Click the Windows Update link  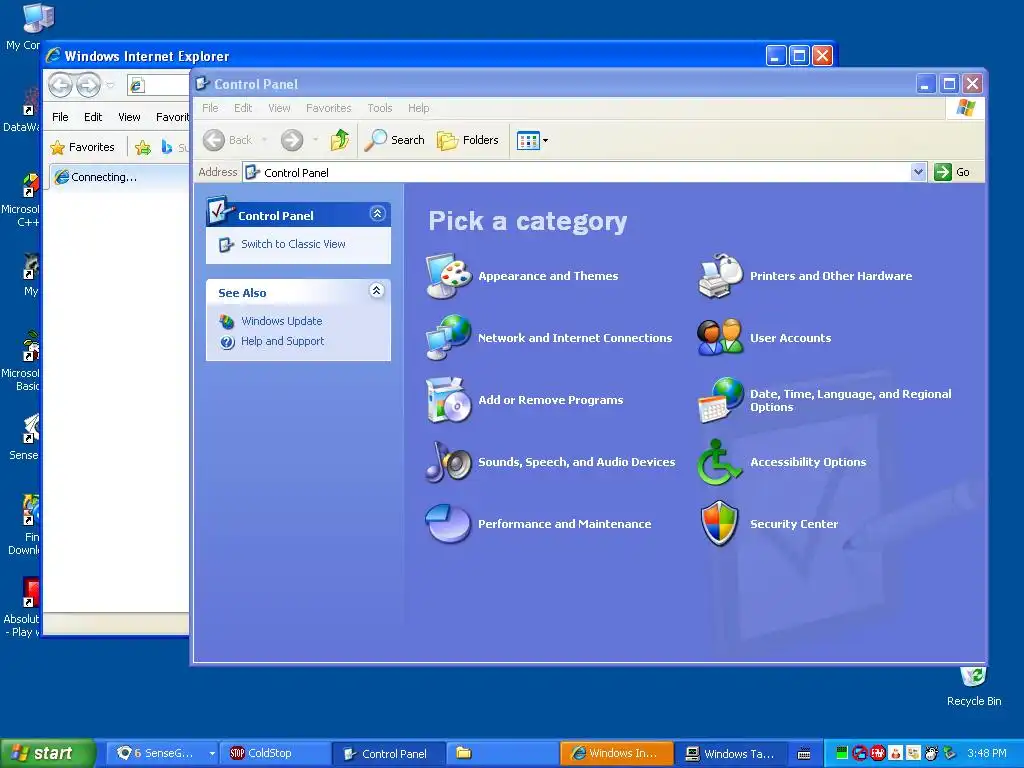(x=281, y=321)
